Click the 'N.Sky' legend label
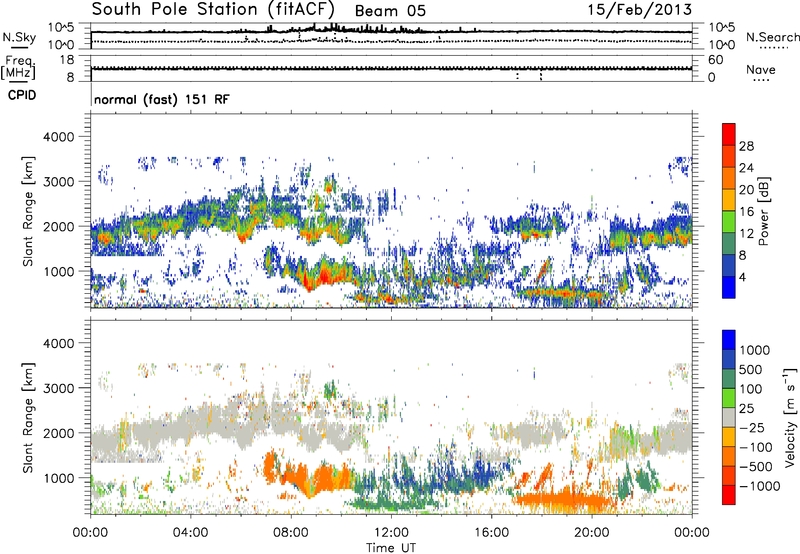 (x=19, y=37)
